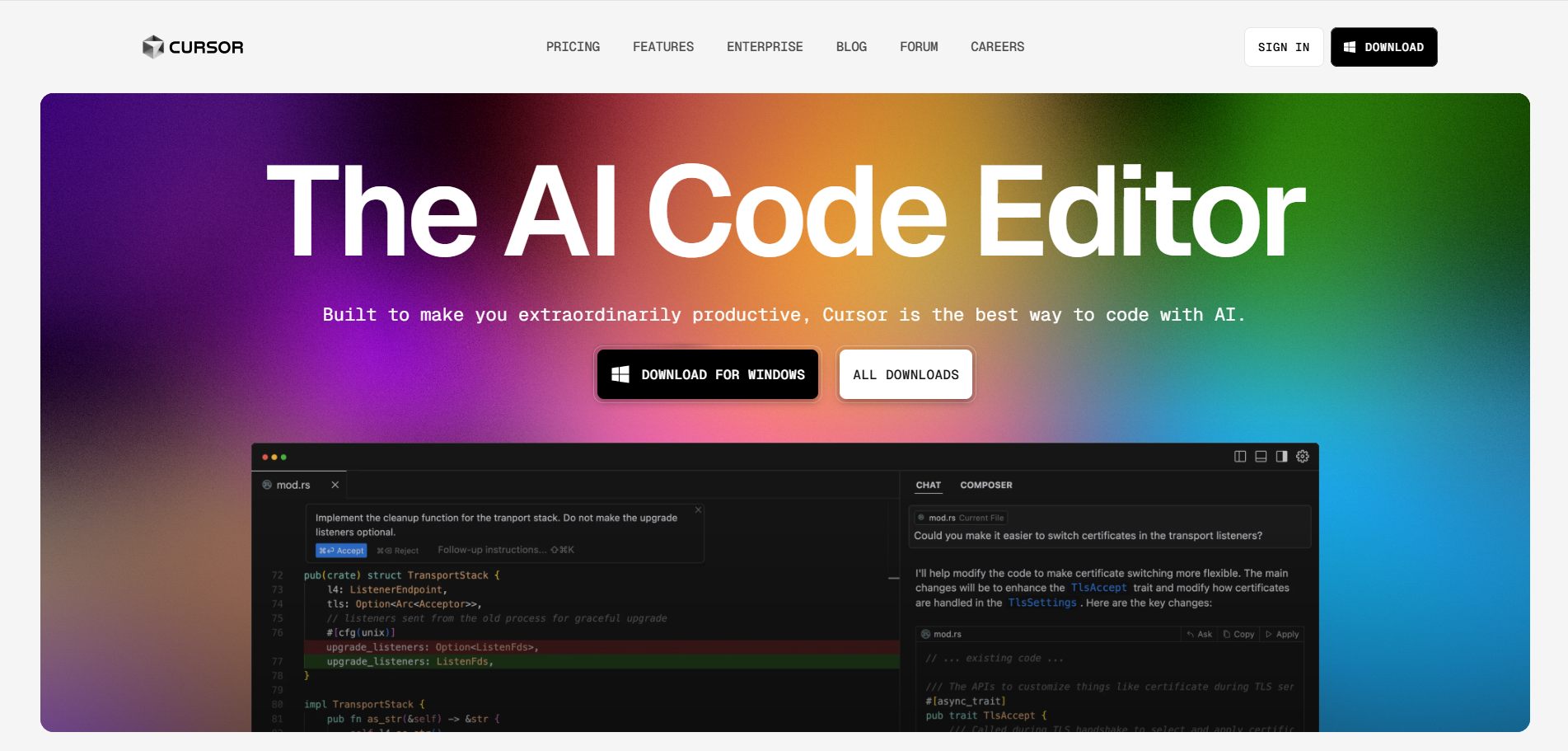Click the 'pub(crate) struct TransportStack {' code line

[402, 575]
